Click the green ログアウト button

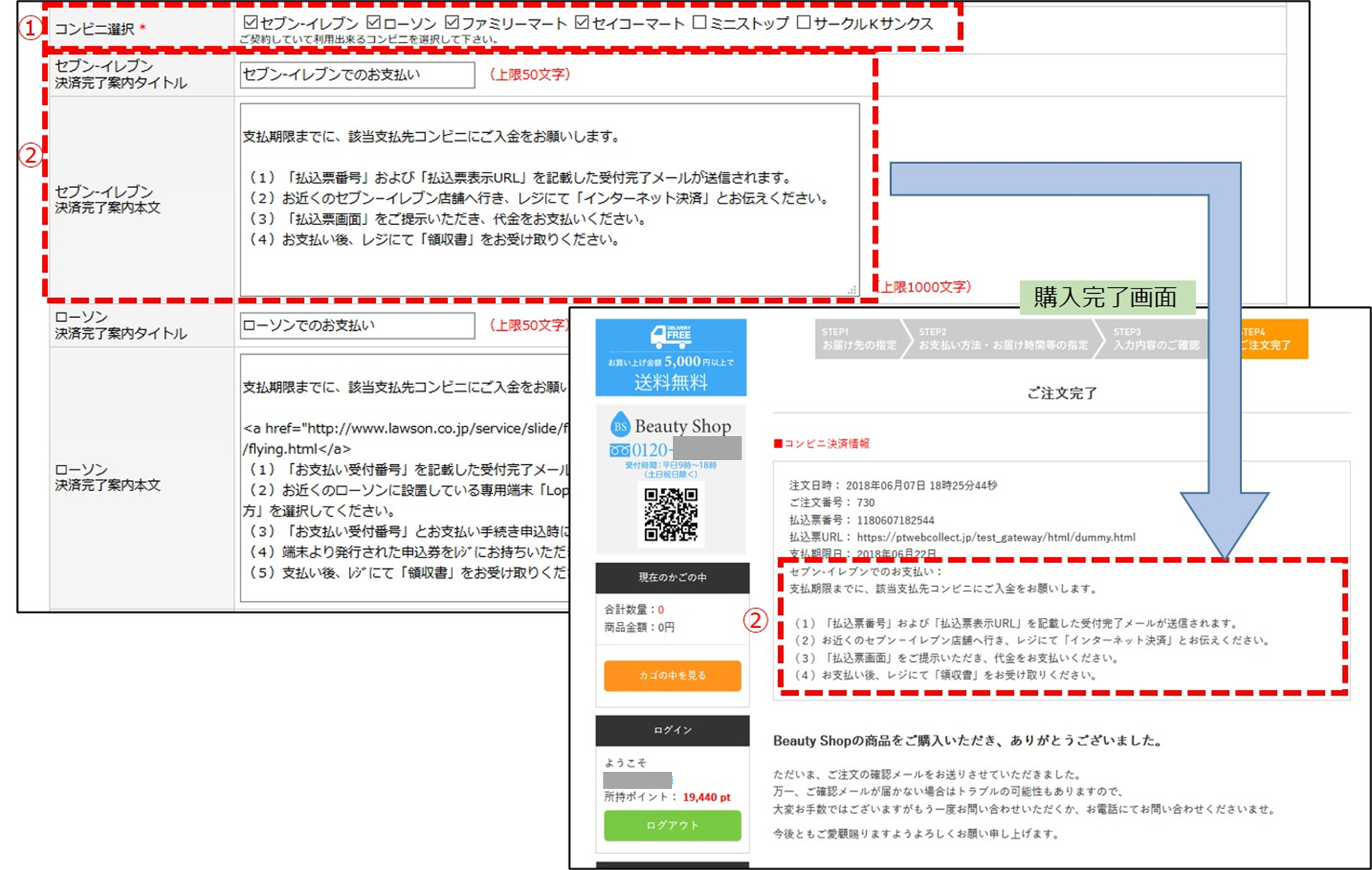[x=672, y=825]
